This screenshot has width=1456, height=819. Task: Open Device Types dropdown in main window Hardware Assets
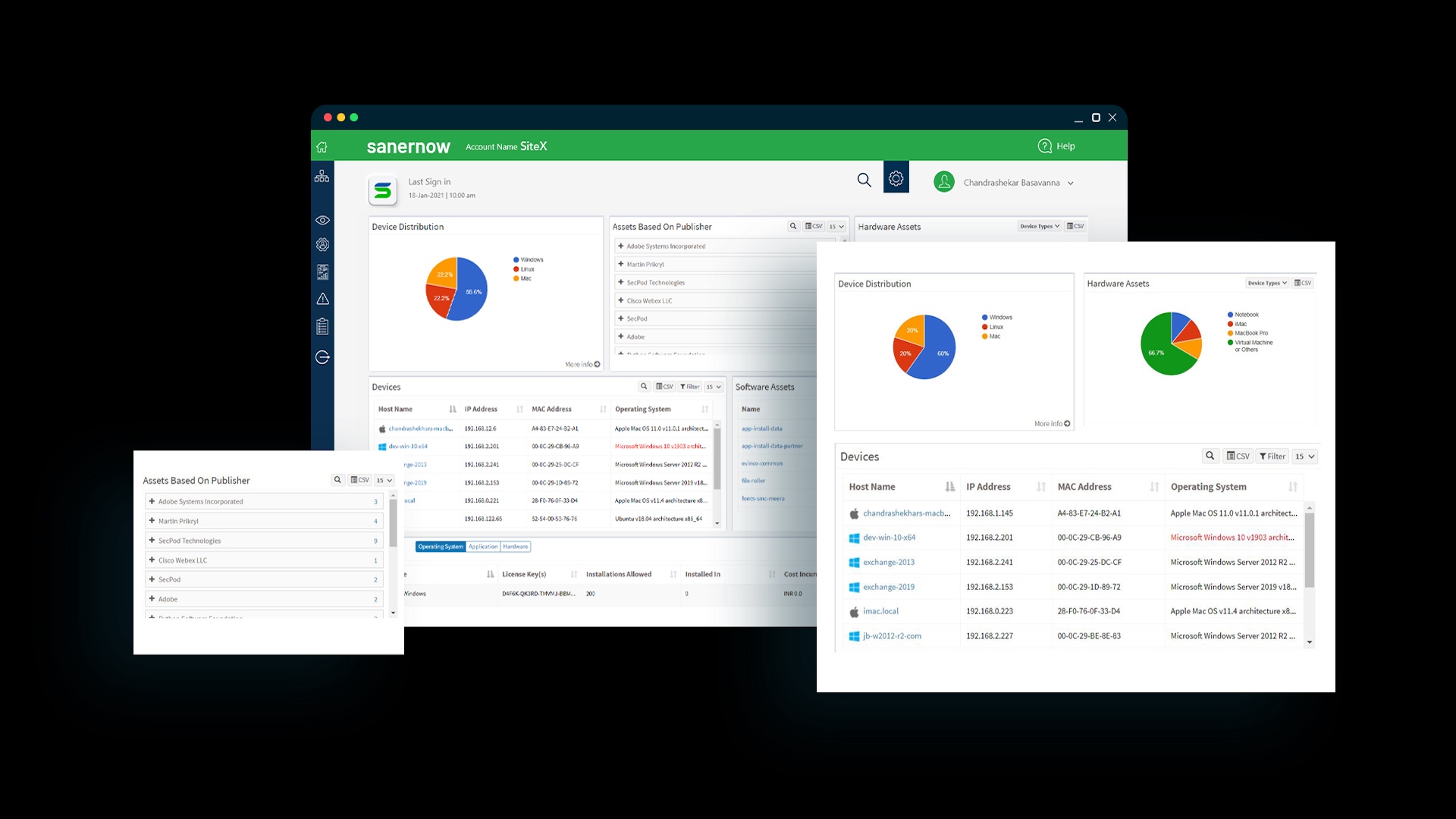coord(1040,226)
